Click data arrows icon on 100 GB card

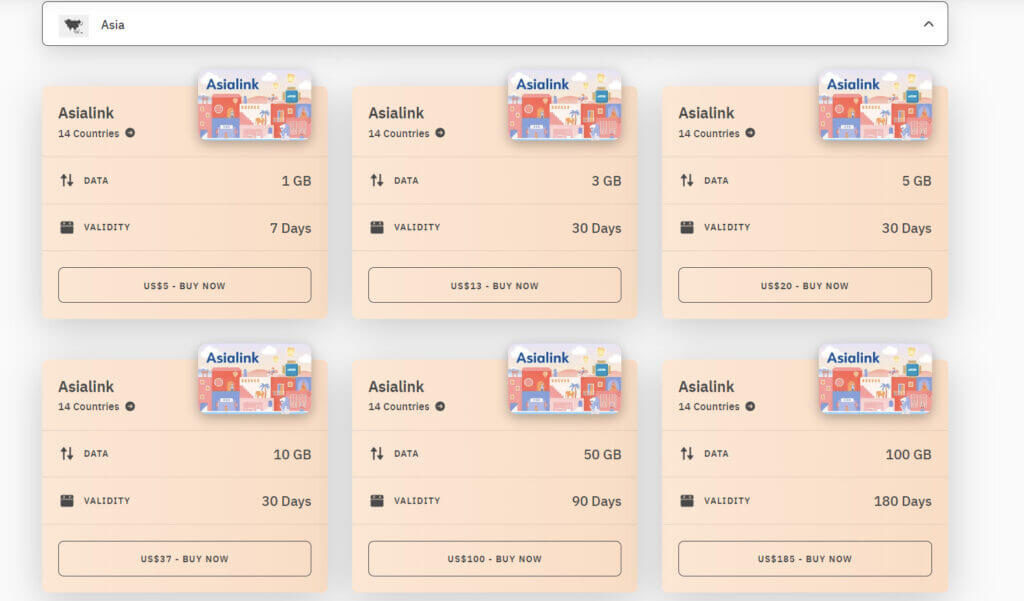point(687,453)
